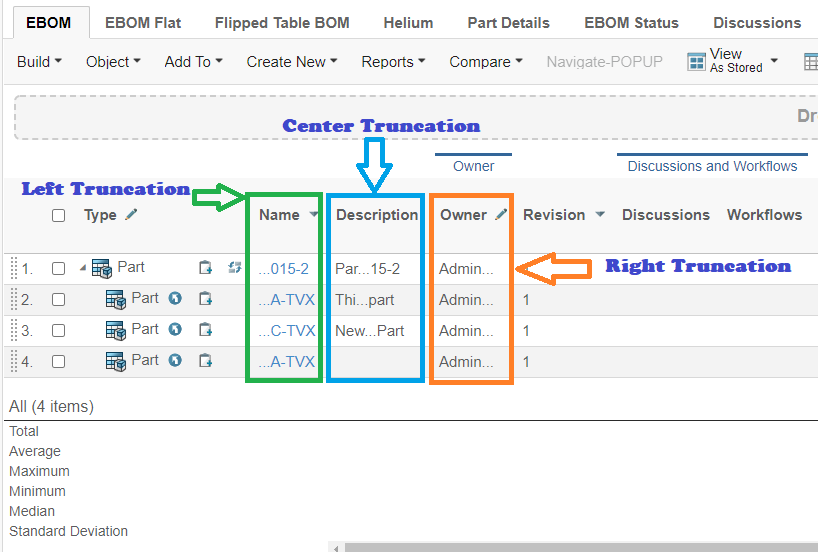Click the blue refresh arrows icon in row 1
Image resolution: width=818 pixels, height=552 pixels.
[x=235, y=267]
